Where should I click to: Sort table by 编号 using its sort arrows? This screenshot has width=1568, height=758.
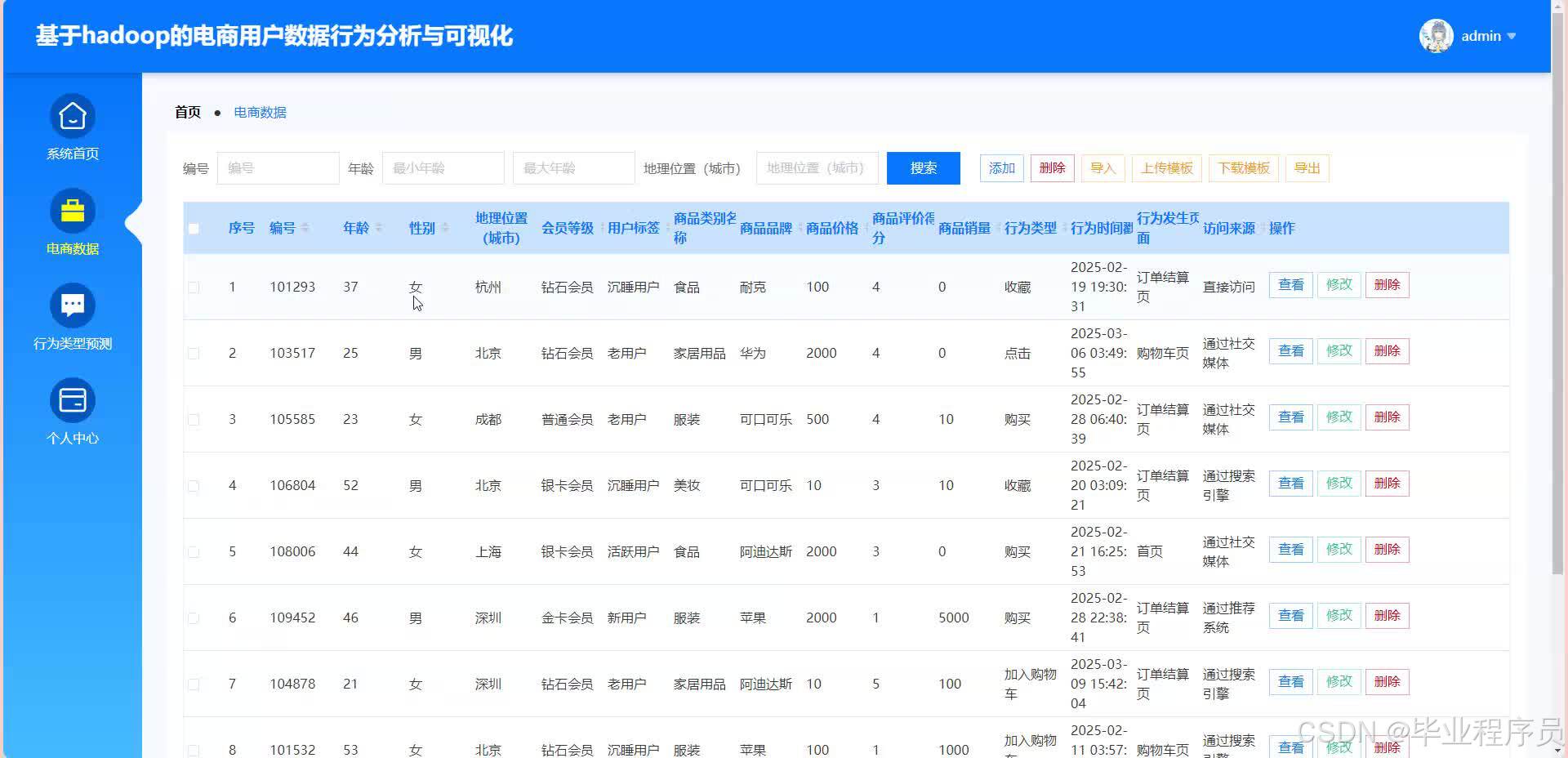coord(306,228)
